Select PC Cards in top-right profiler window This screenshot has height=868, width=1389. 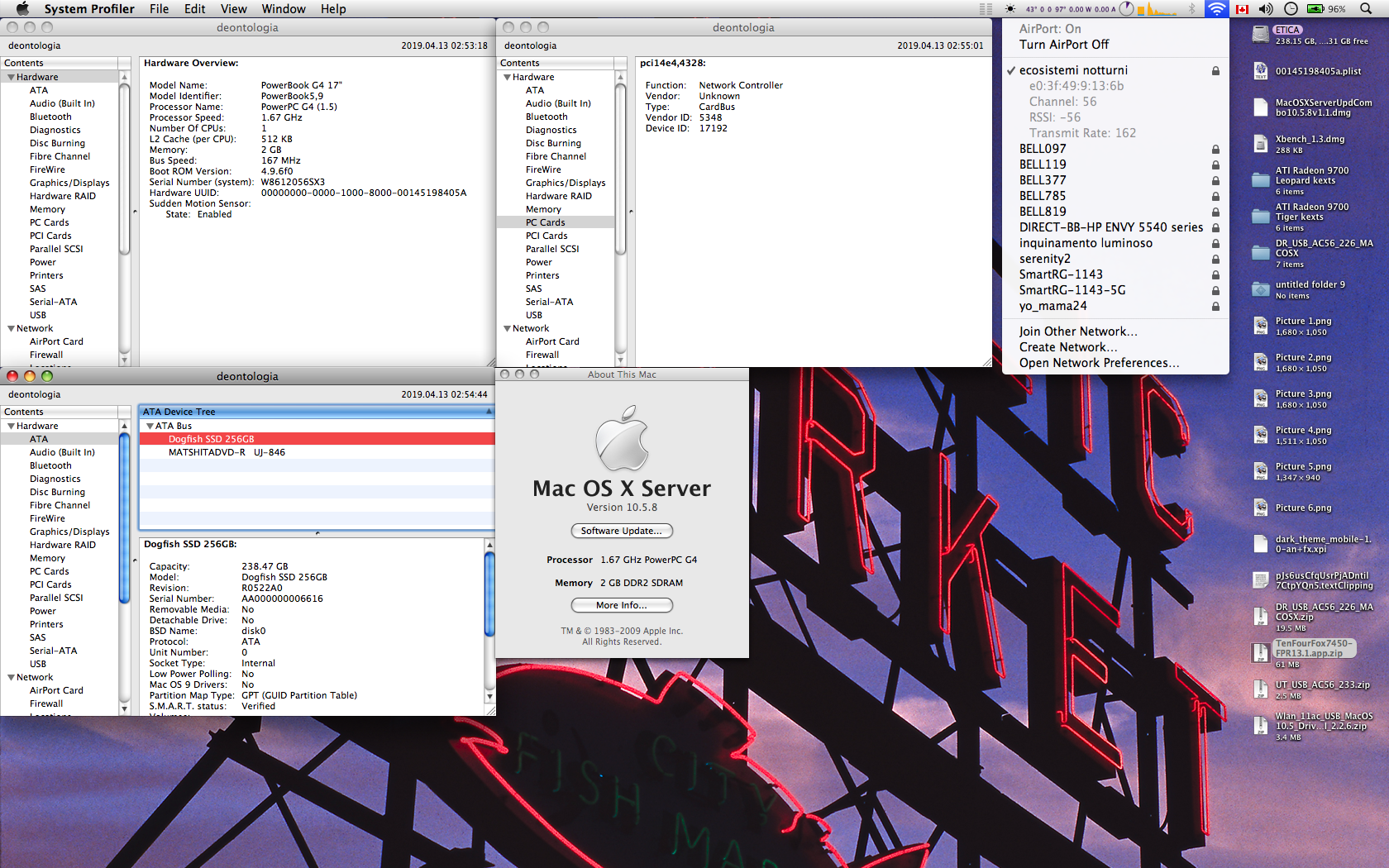pos(556,222)
